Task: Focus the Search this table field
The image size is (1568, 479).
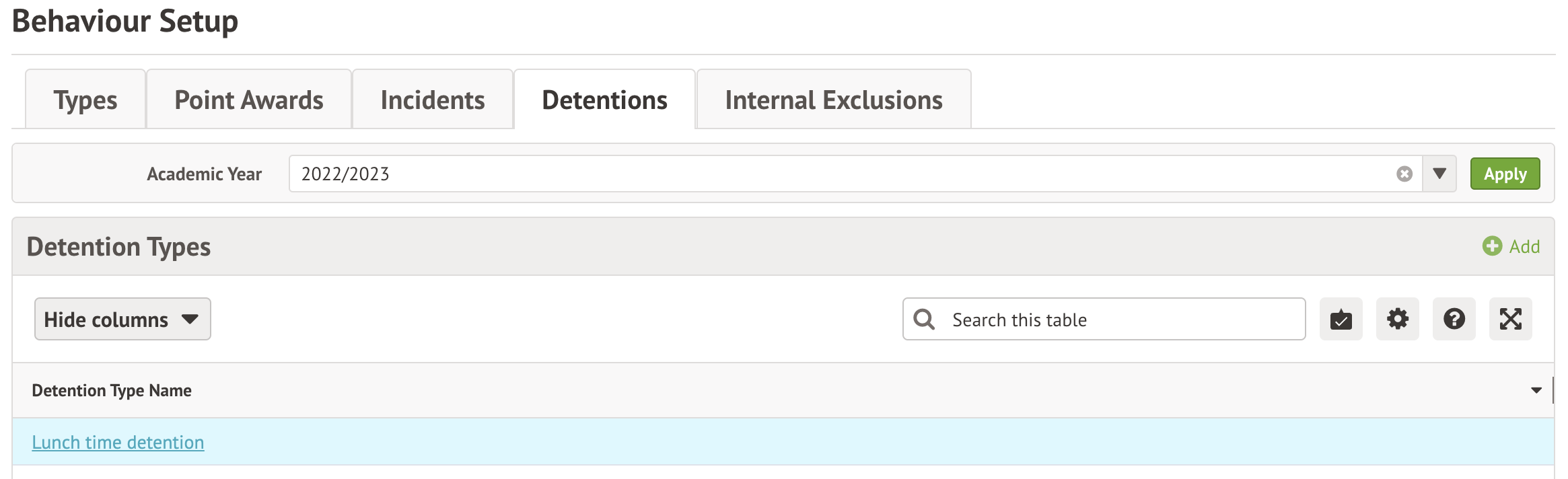Action: pos(1117,320)
